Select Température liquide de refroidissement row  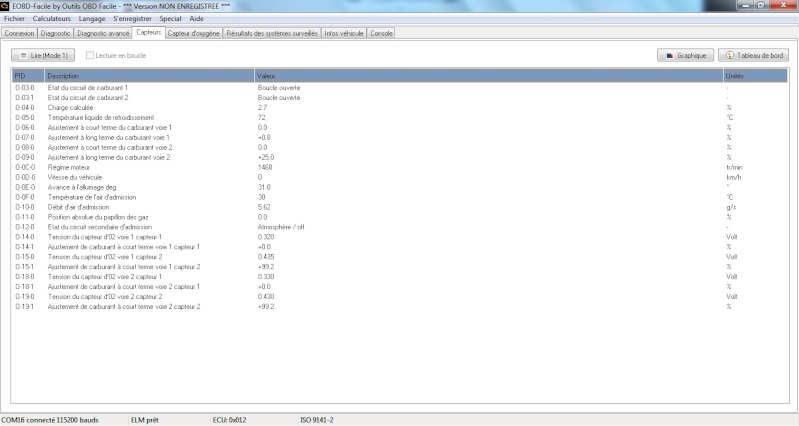point(400,117)
